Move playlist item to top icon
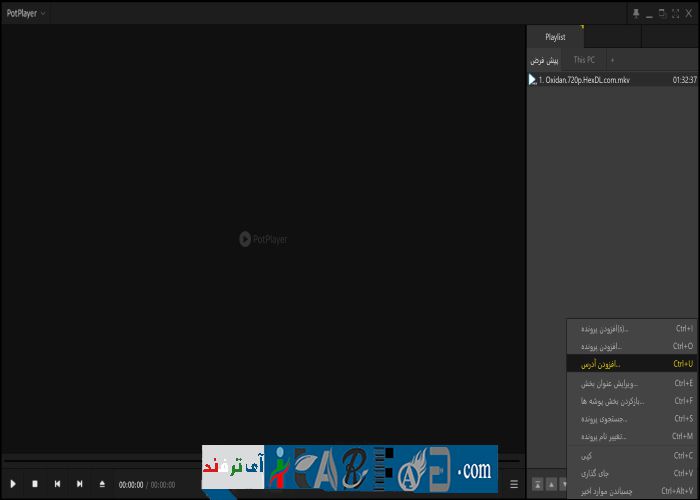700x500 pixels. click(538, 484)
